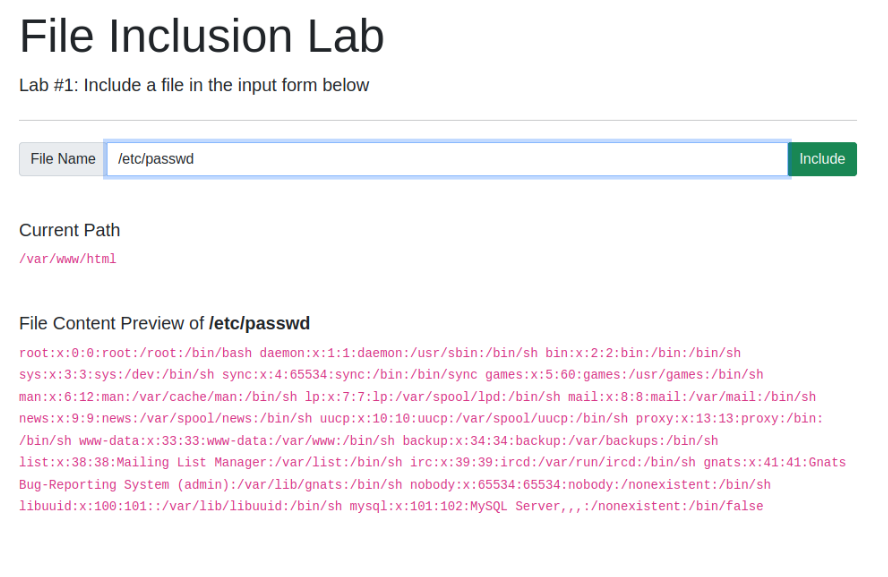888x577 pixels.
Task: Click the news:x:9:9 entry in the output
Action: click(165, 418)
